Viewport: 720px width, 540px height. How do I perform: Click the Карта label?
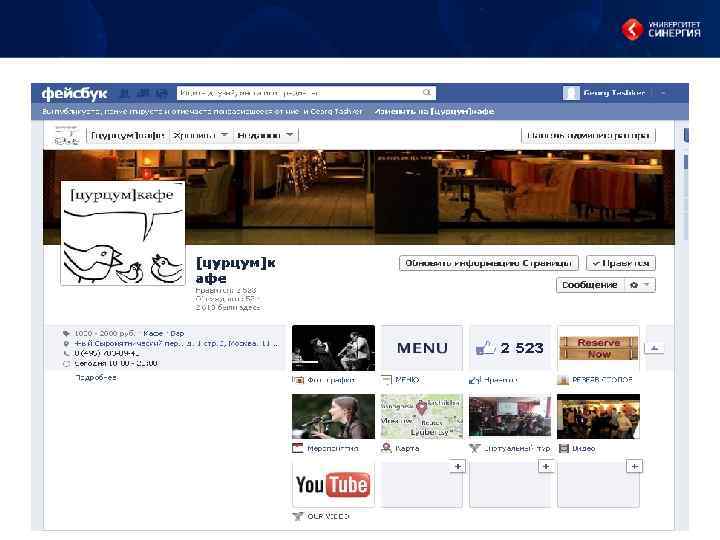coord(407,449)
